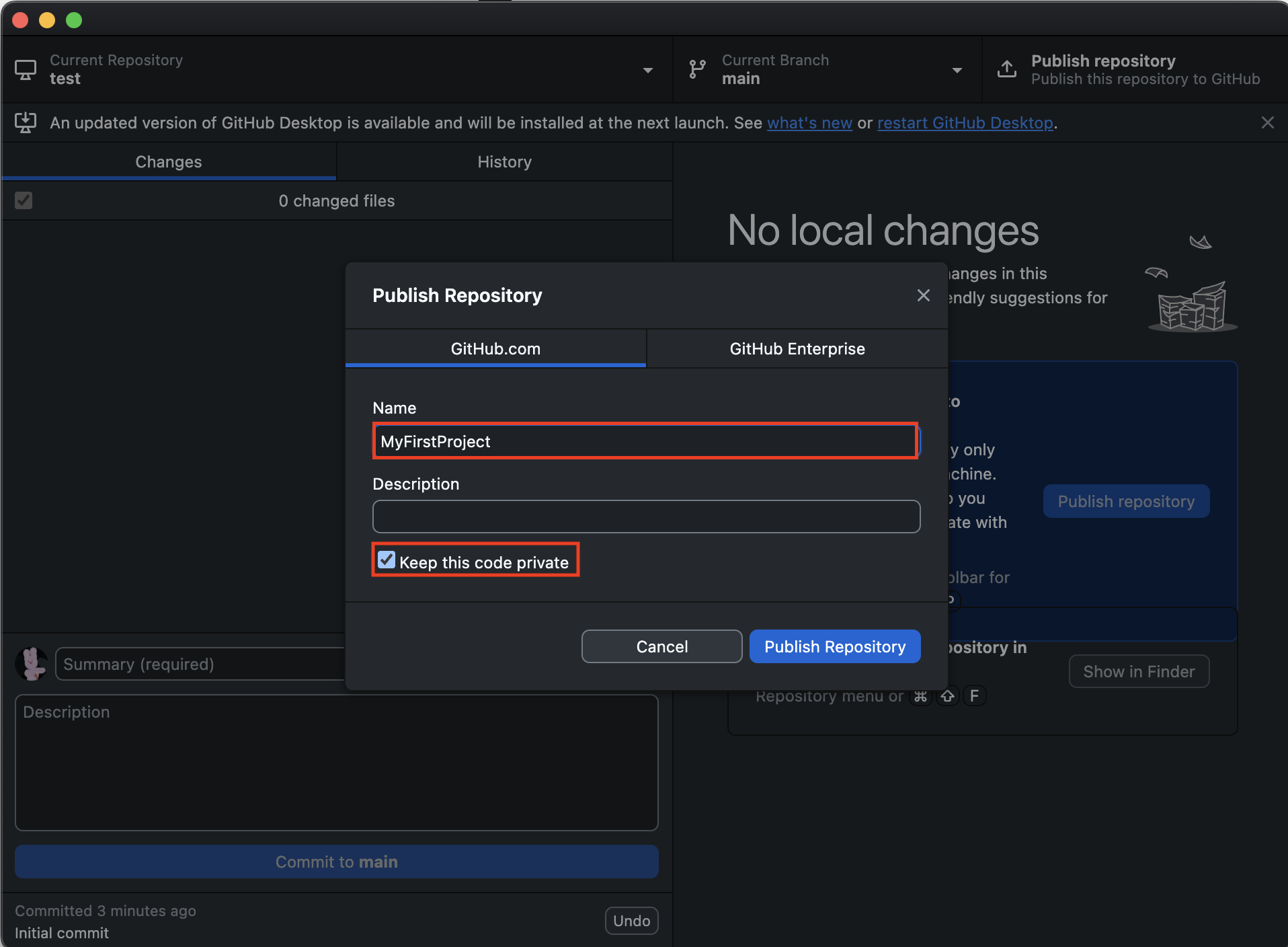Click the Current Branch git branch icon
The height and width of the screenshot is (947, 1288).
pyautogui.click(x=698, y=69)
